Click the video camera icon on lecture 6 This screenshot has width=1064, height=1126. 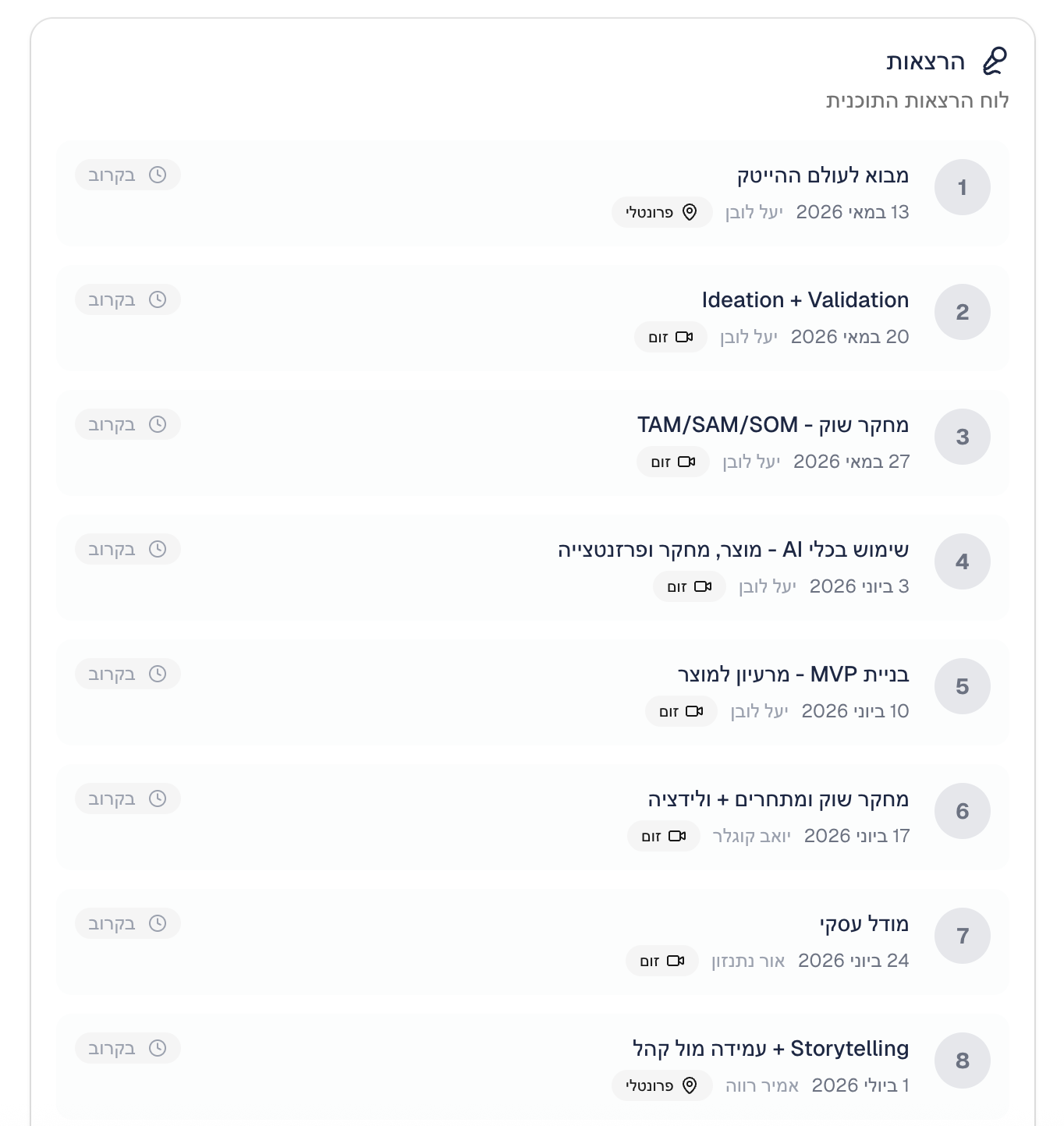(x=677, y=836)
